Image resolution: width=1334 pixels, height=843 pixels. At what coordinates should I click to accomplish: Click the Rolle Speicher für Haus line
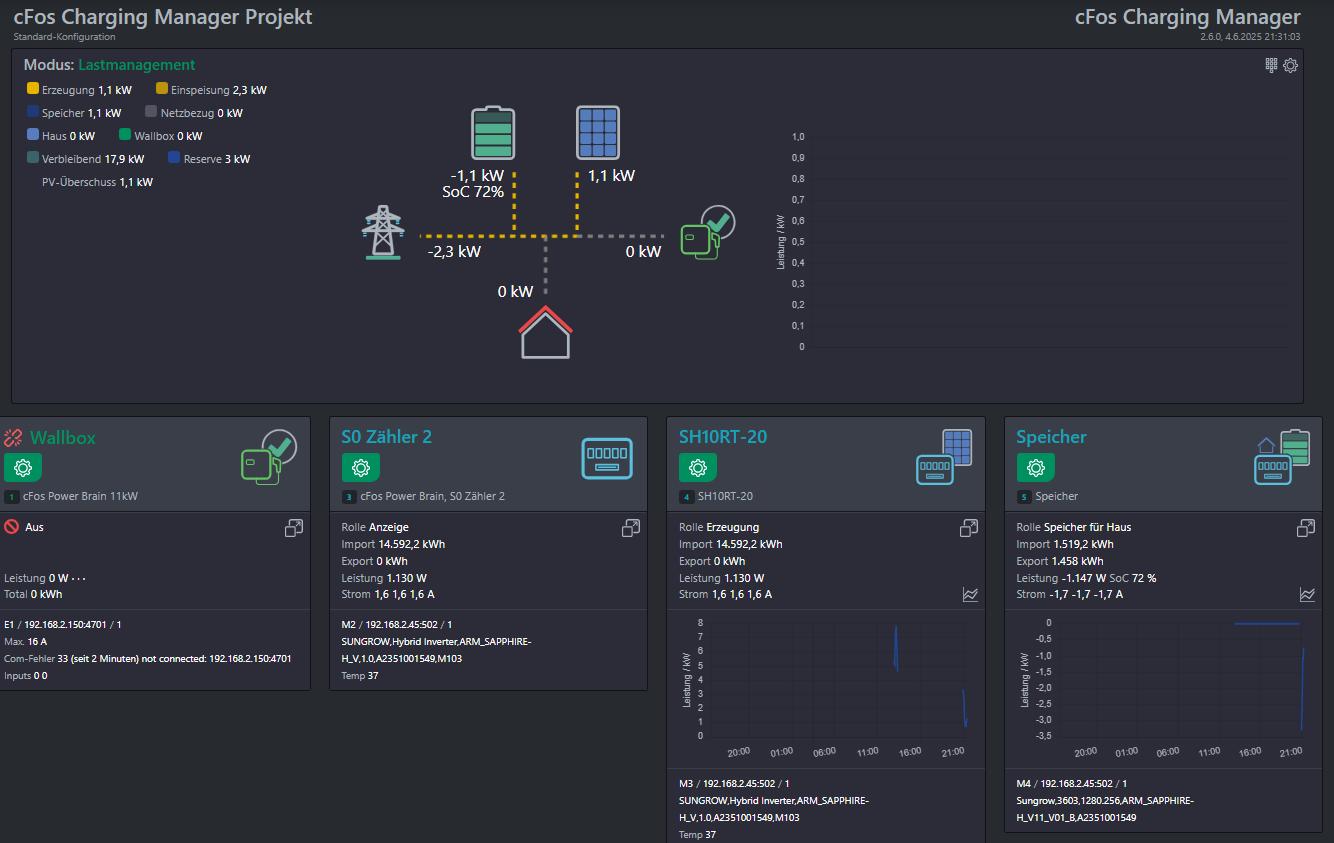1074,527
